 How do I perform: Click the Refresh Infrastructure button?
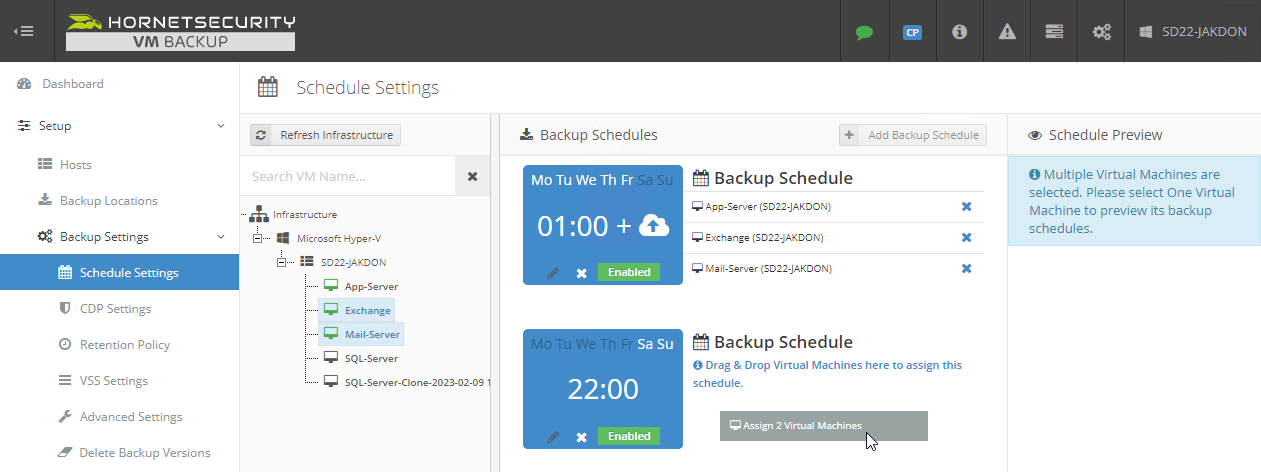tap(326, 135)
